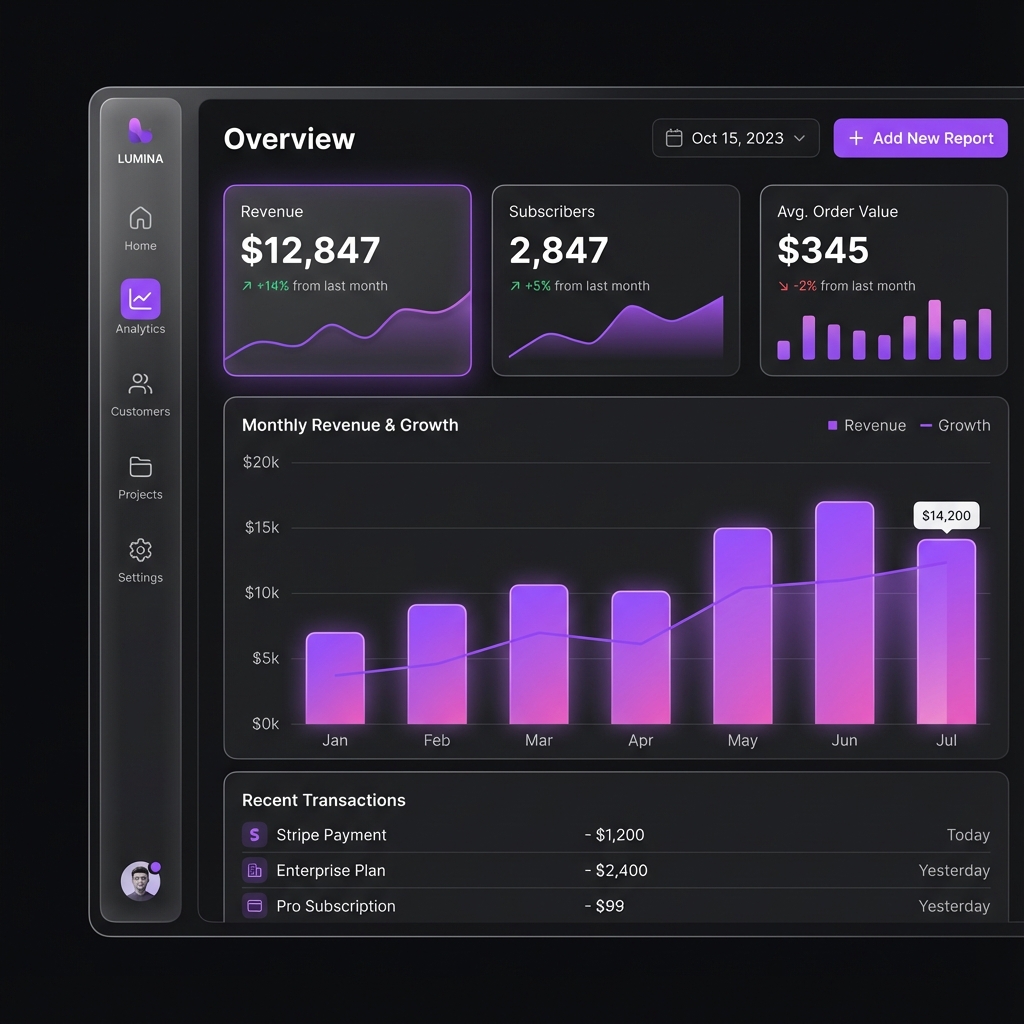Open the Customers panel
The image size is (1024, 1024).
pyautogui.click(x=140, y=384)
